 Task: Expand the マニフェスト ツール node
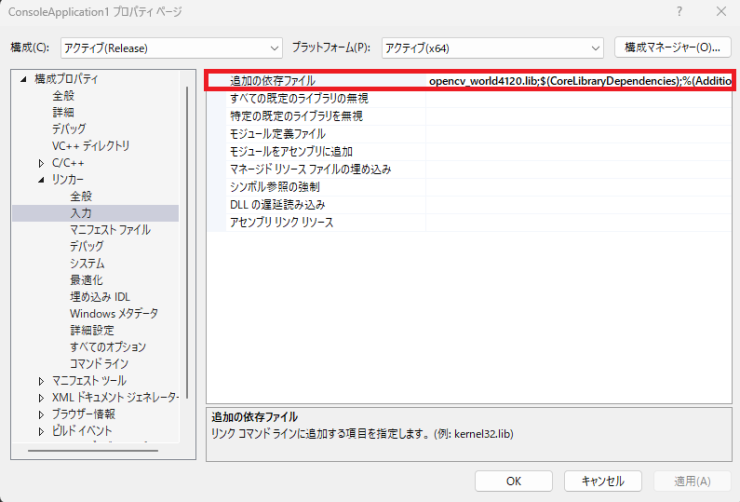click(x=41, y=381)
